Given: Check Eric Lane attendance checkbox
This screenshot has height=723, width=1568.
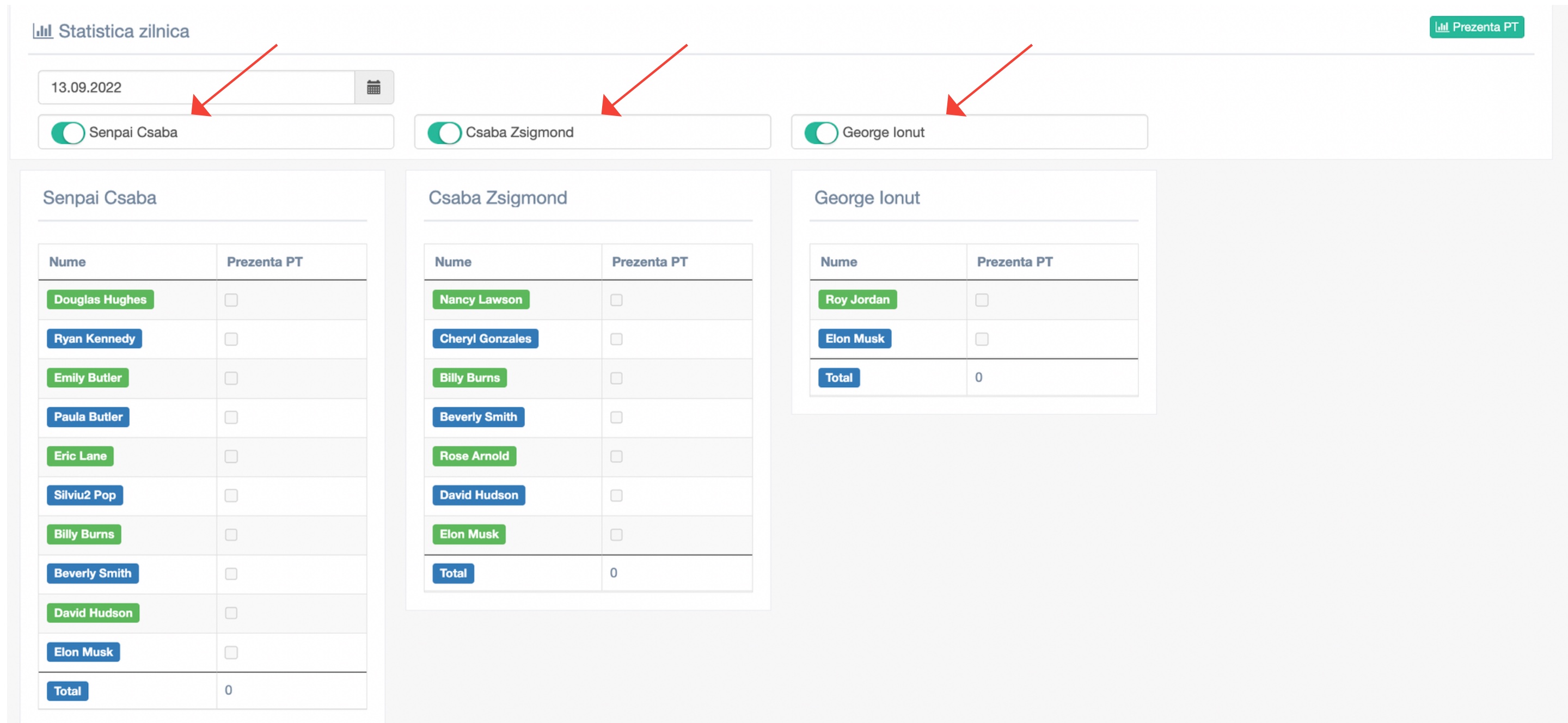Looking at the screenshot, I should pyautogui.click(x=231, y=456).
